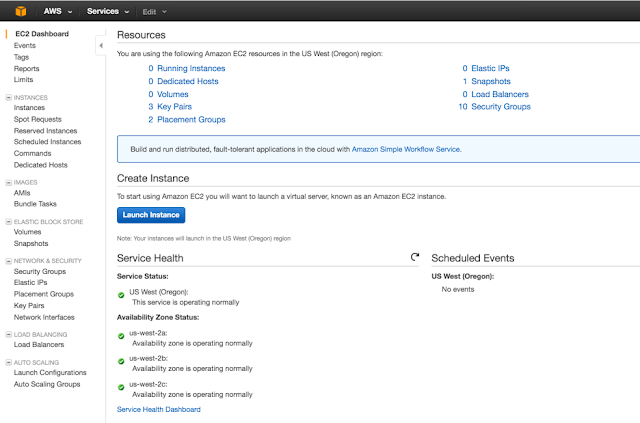Open Amazon Simple Workflow Service link

click(405, 149)
